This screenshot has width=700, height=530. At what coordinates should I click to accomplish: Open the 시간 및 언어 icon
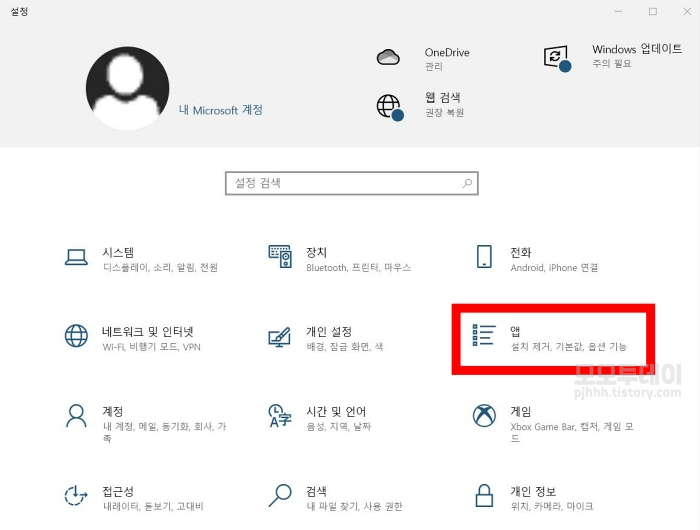click(x=280, y=416)
